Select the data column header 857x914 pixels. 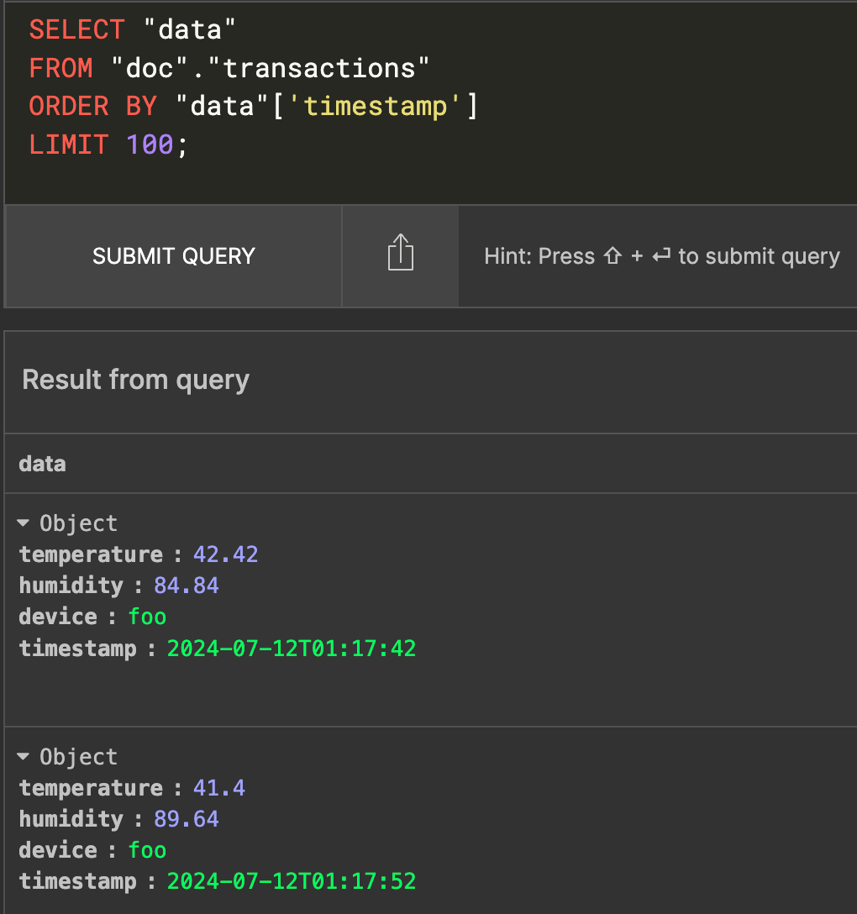tap(42, 463)
